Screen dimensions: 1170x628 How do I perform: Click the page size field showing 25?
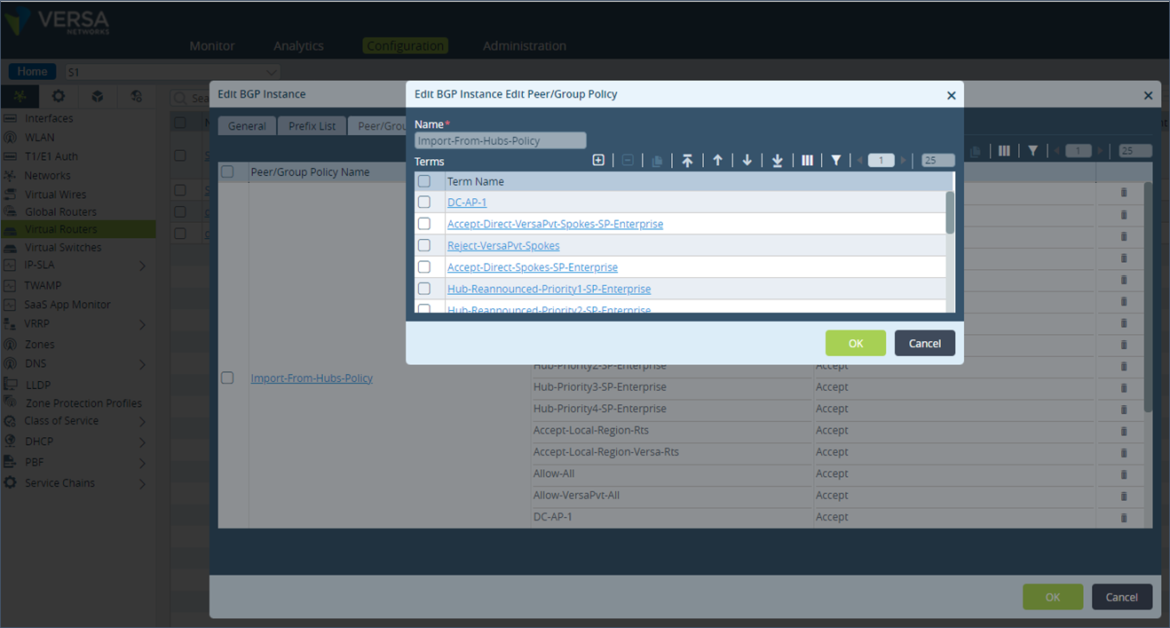(937, 159)
